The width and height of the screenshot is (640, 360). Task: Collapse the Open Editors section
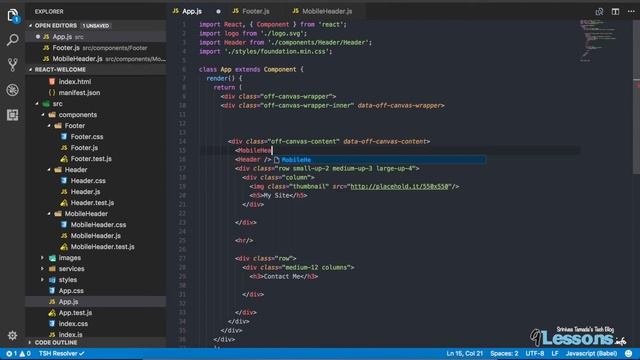click(56, 25)
